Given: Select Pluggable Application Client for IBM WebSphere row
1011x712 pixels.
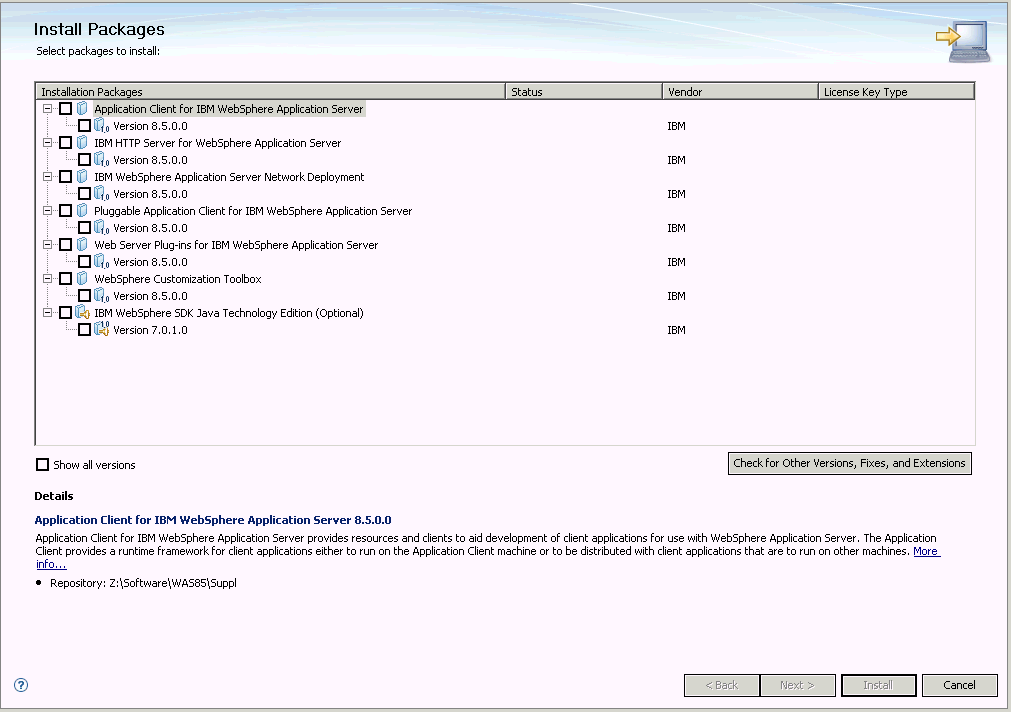Looking at the screenshot, I should 253,211.
